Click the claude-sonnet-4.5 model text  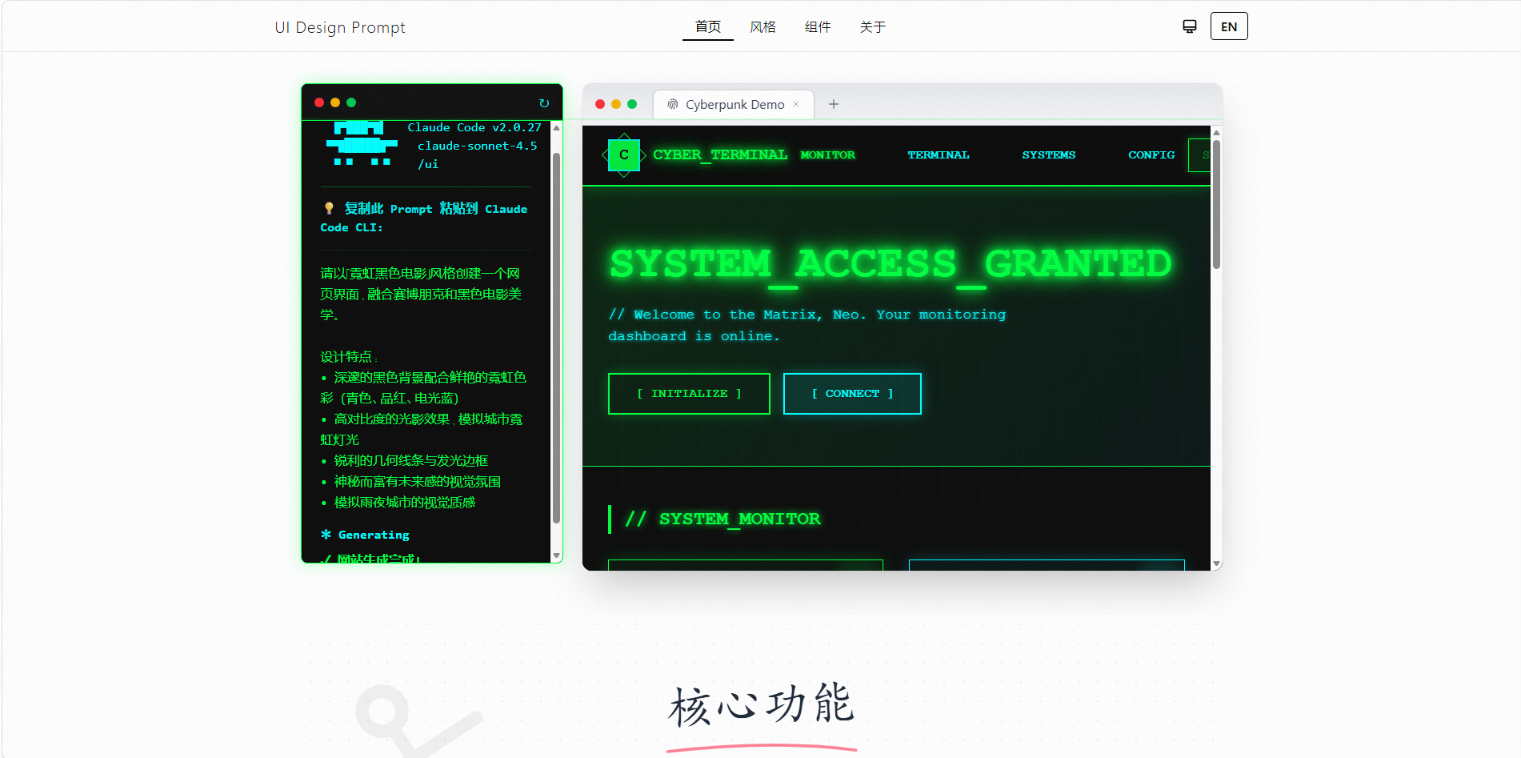pyautogui.click(x=477, y=145)
